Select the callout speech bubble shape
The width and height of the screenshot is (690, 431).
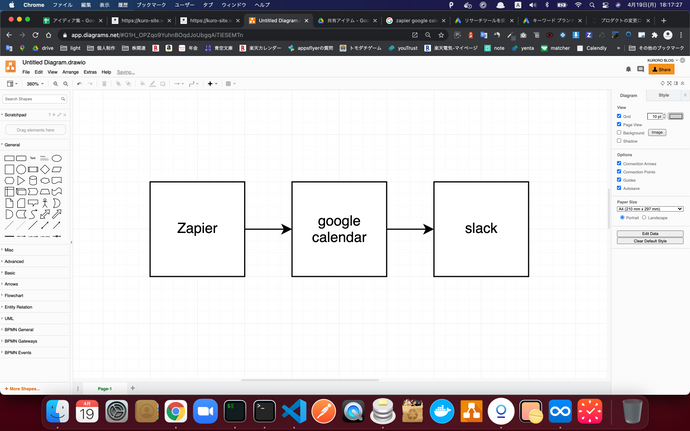click(33, 203)
